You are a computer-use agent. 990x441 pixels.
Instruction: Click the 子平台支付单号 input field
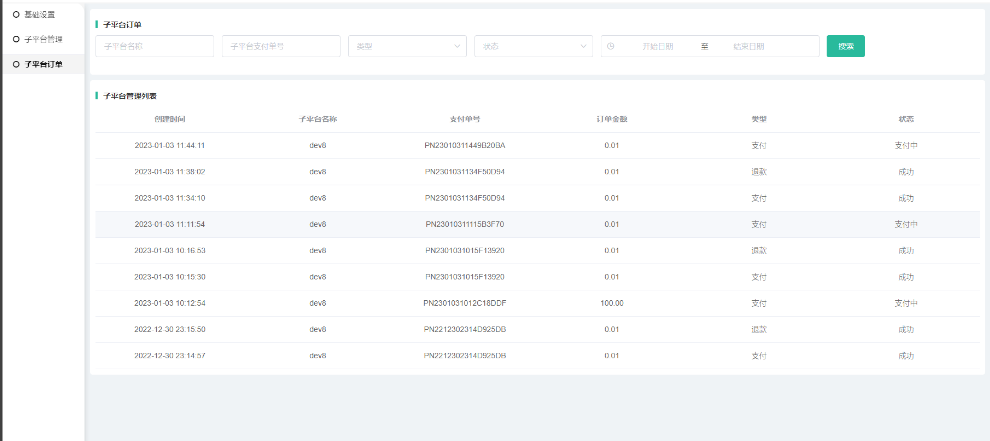[x=280, y=46]
